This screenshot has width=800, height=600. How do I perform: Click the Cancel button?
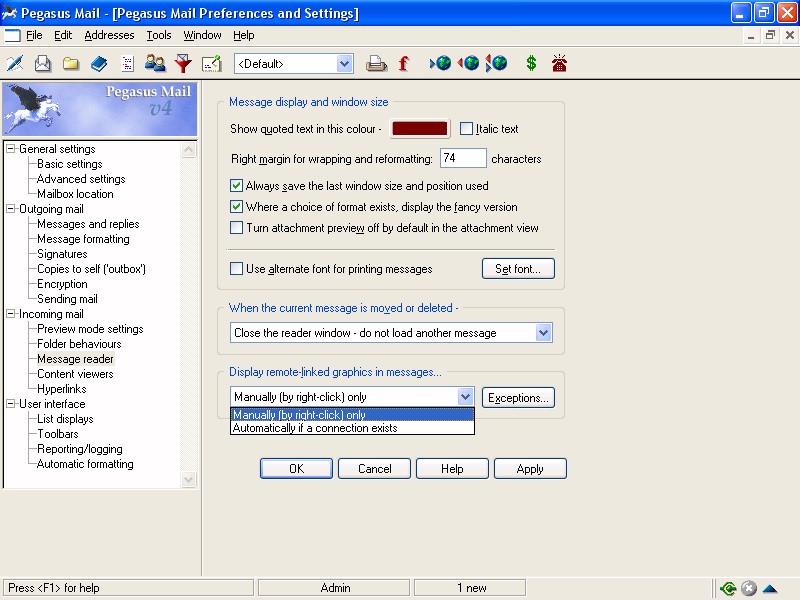[x=374, y=468]
